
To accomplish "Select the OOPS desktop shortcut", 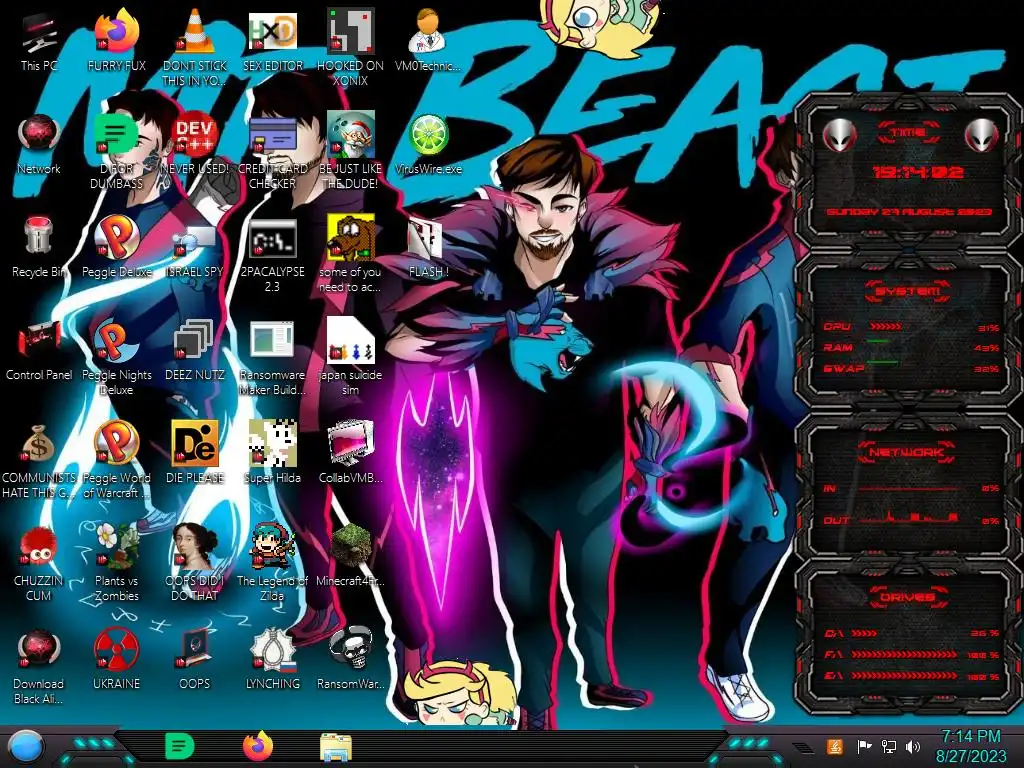I will [x=194, y=658].
